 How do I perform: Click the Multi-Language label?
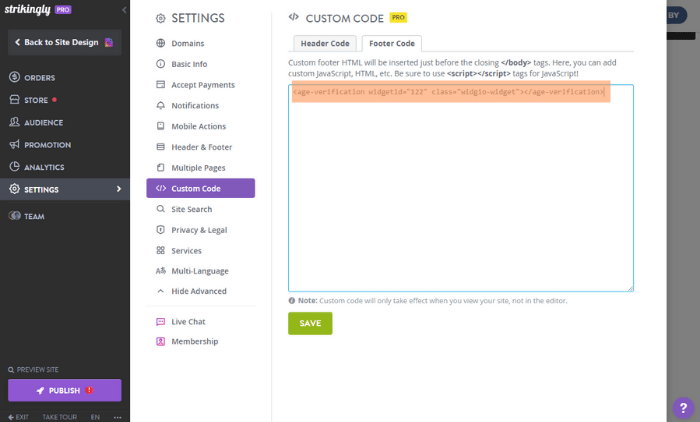tap(200, 271)
